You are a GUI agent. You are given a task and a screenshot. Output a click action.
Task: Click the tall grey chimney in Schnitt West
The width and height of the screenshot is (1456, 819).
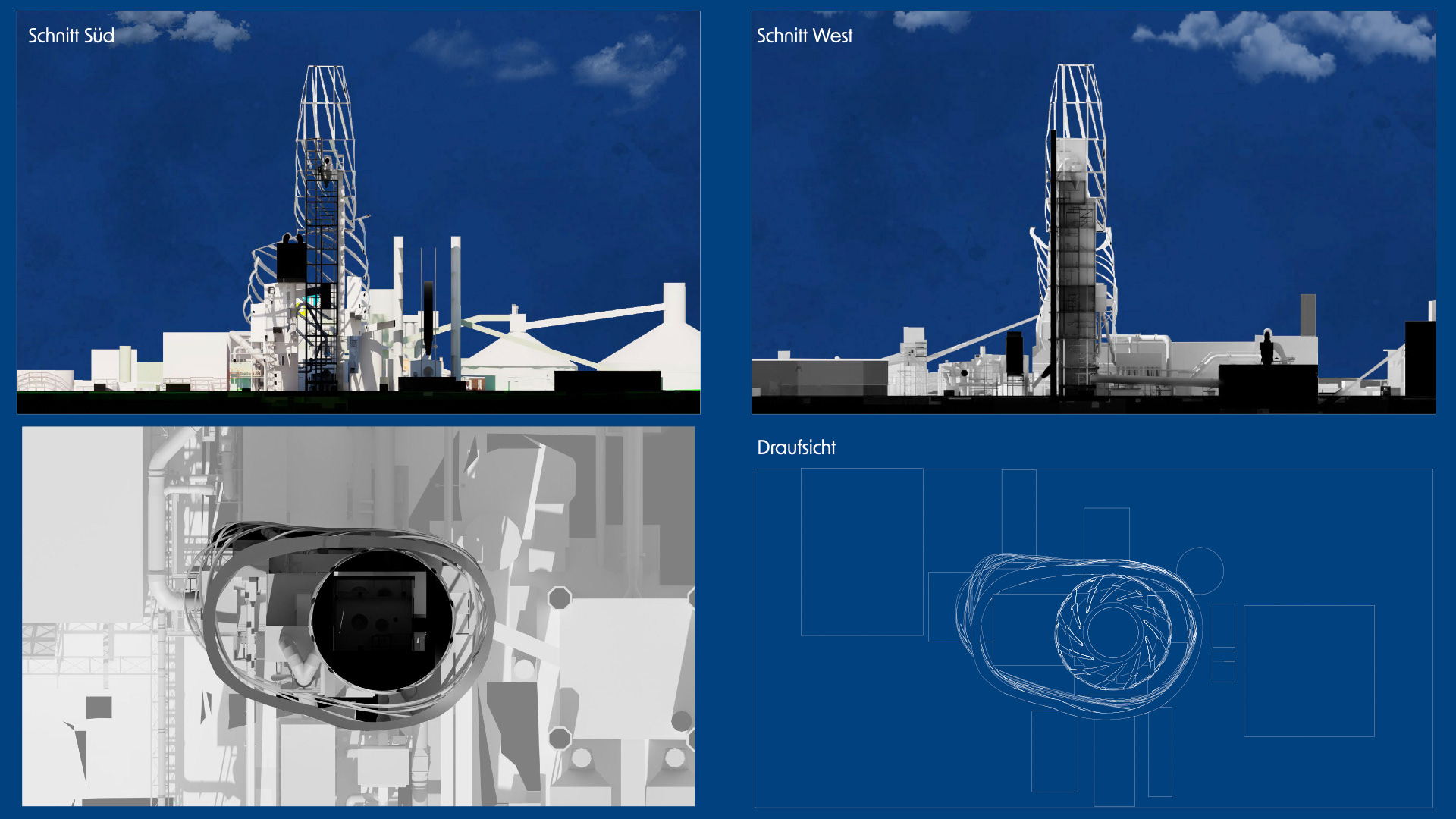tap(1308, 315)
